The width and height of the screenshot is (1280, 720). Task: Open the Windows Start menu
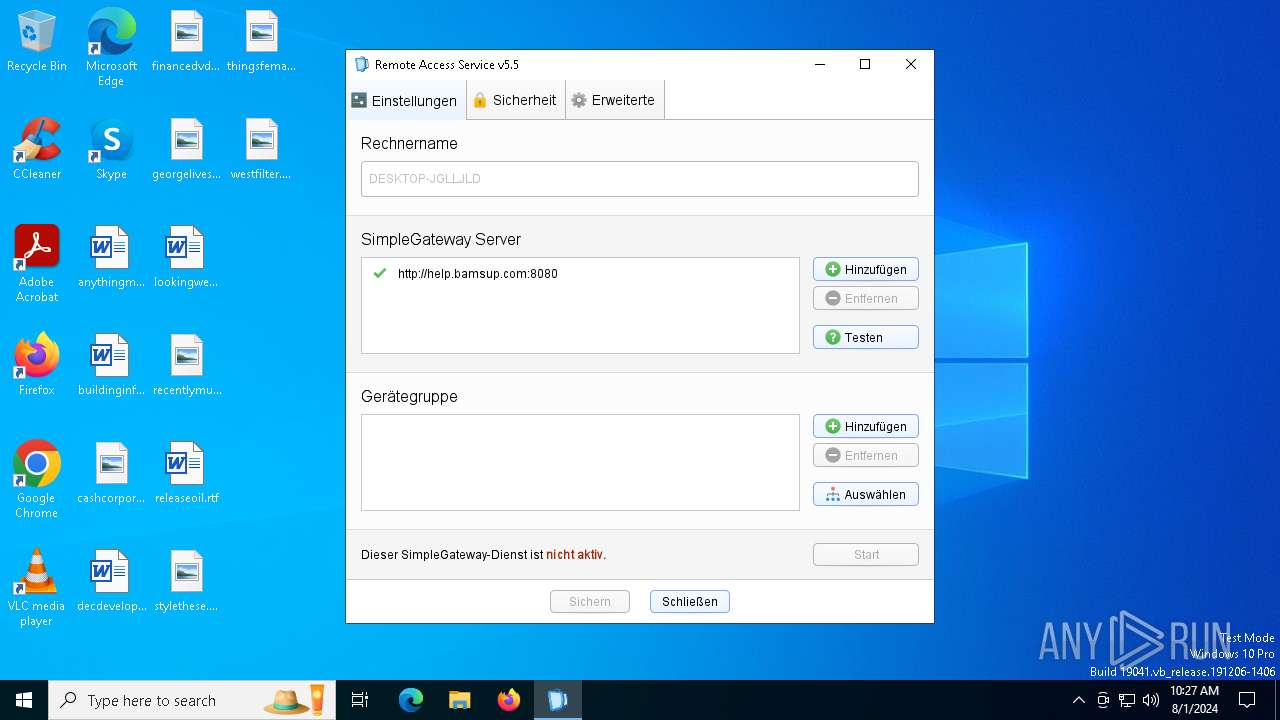pyautogui.click(x=24, y=700)
